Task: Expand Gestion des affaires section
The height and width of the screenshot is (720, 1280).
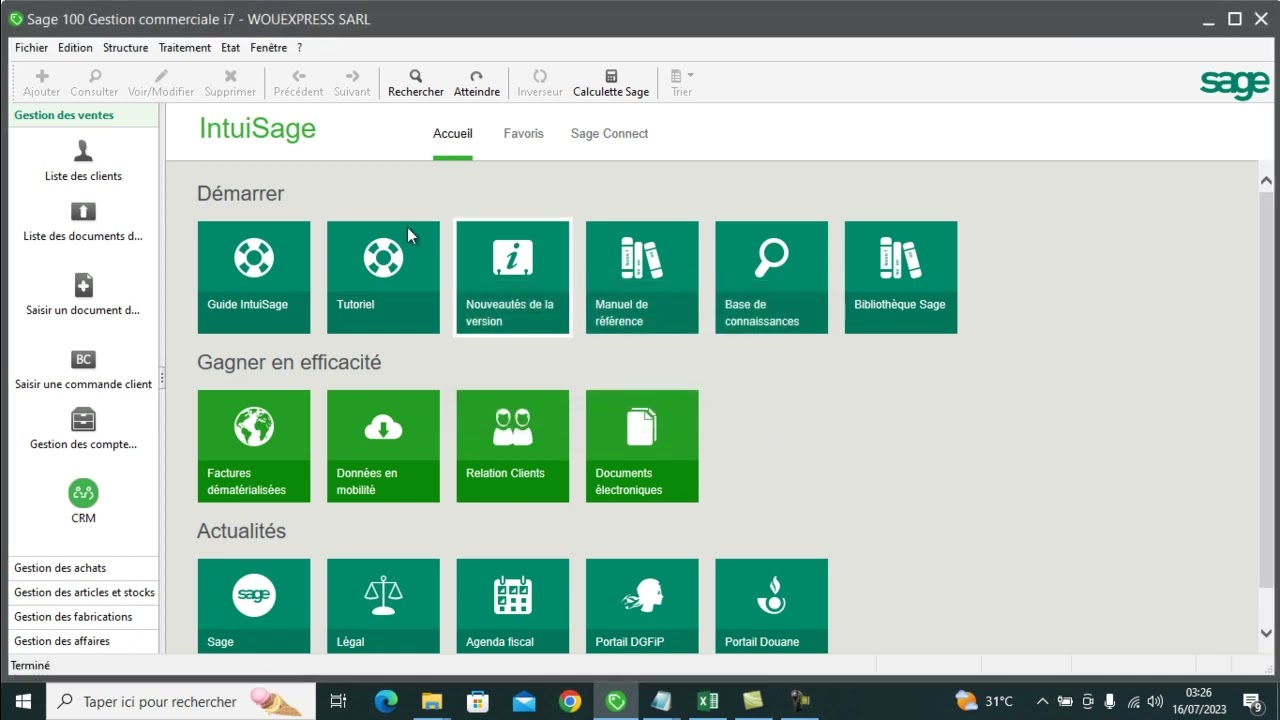Action: (x=83, y=641)
